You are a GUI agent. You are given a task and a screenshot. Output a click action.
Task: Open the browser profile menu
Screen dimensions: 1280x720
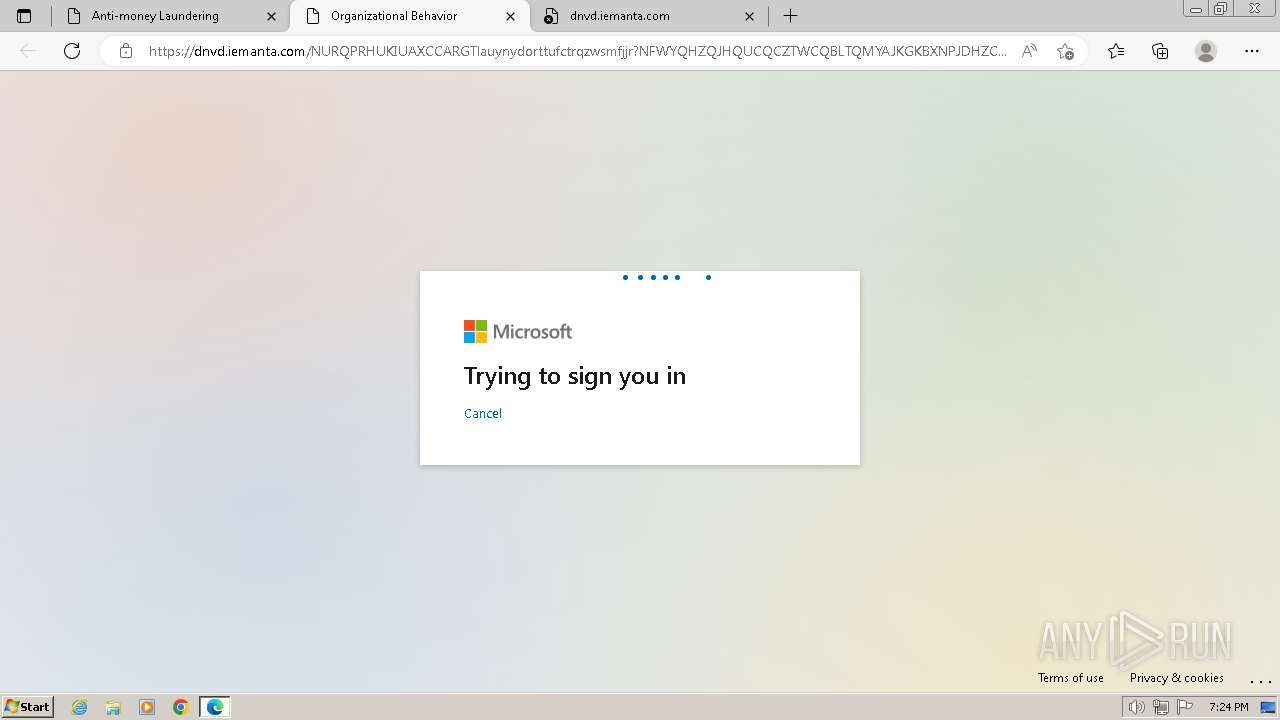1206,51
